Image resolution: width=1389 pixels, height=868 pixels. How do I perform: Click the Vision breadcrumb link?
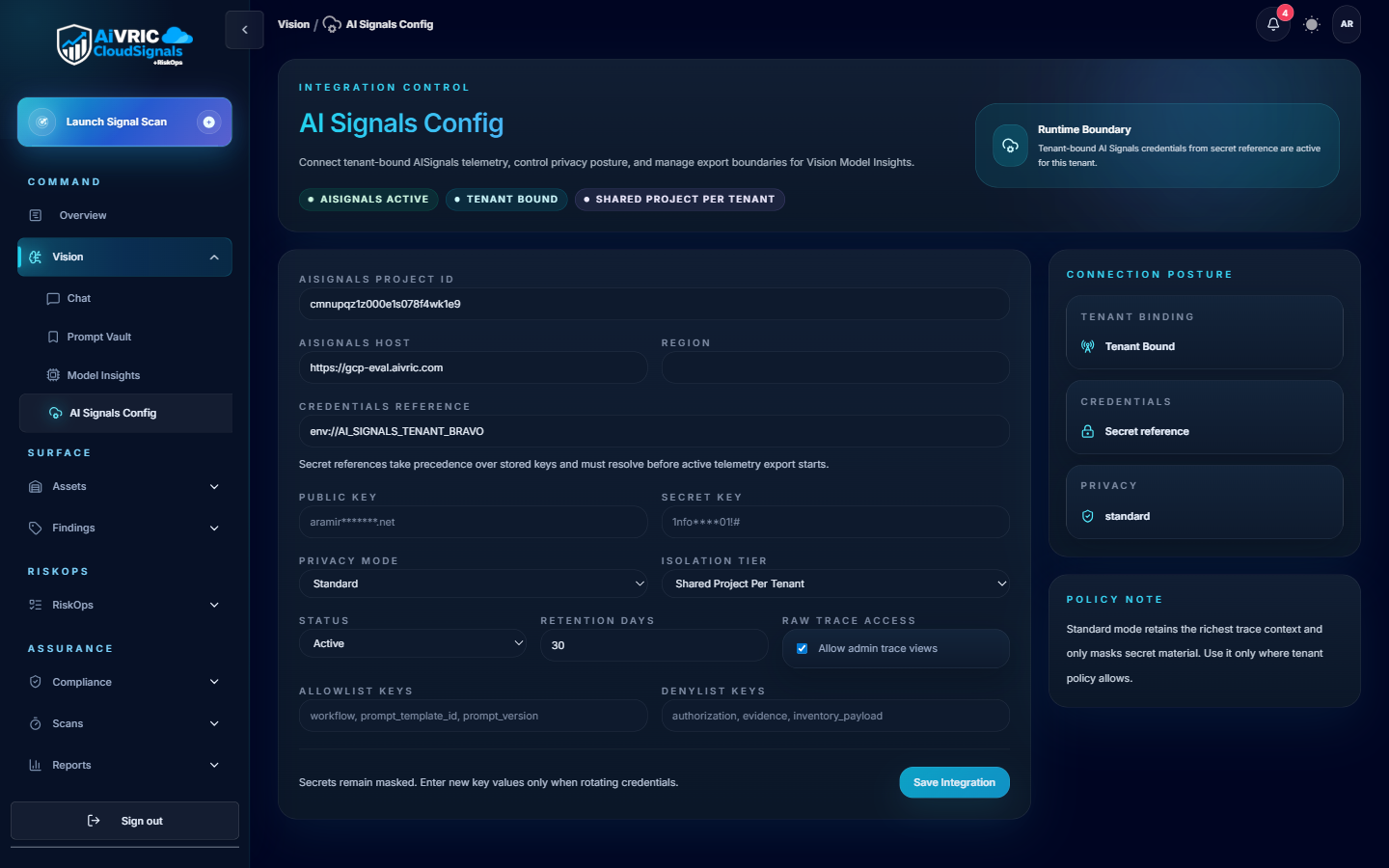click(x=293, y=24)
